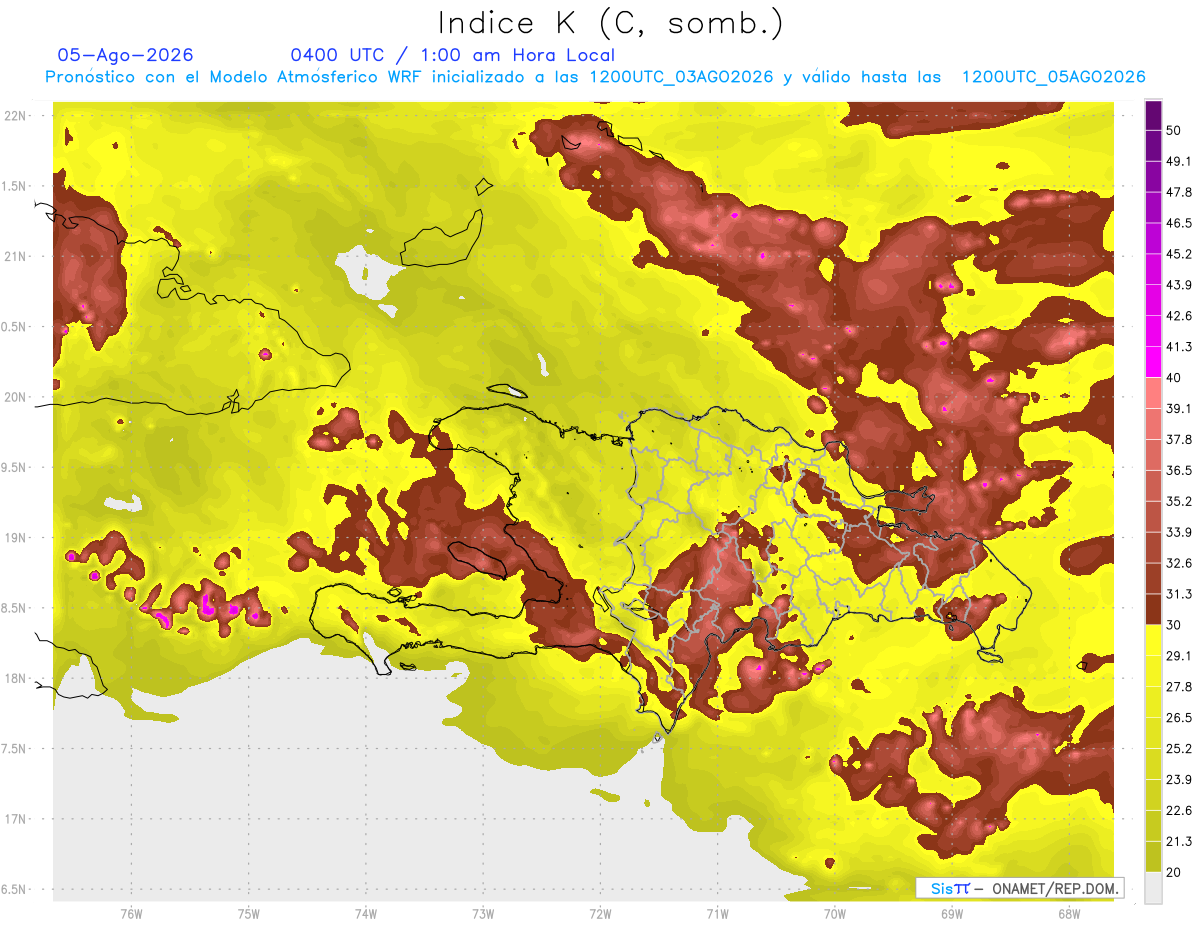The height and width of the screenshot is (927, 1200).
Task: Click the '0.5N' latitude label
Action: [14, 327]
